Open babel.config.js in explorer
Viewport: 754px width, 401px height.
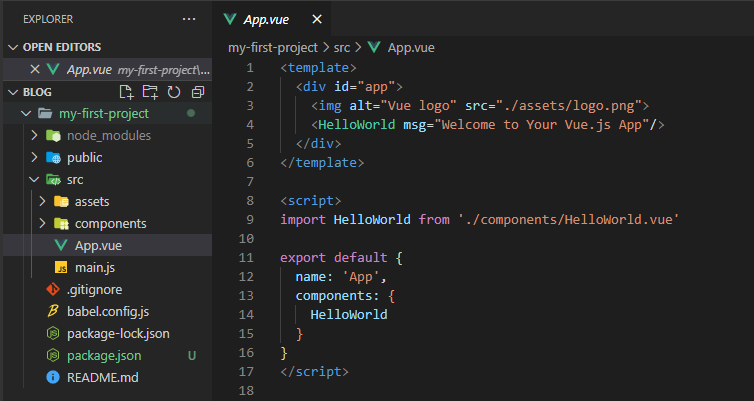pos(108,312)
